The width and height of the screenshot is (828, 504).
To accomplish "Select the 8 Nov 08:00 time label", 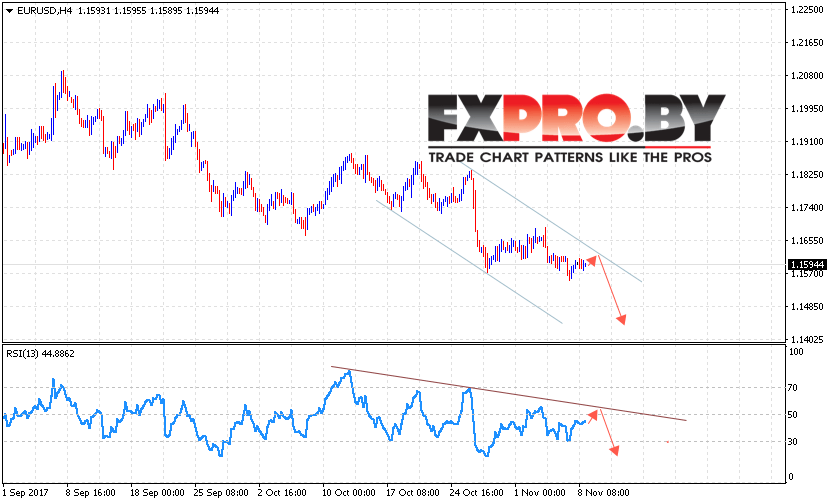I will tap(604, 493).
